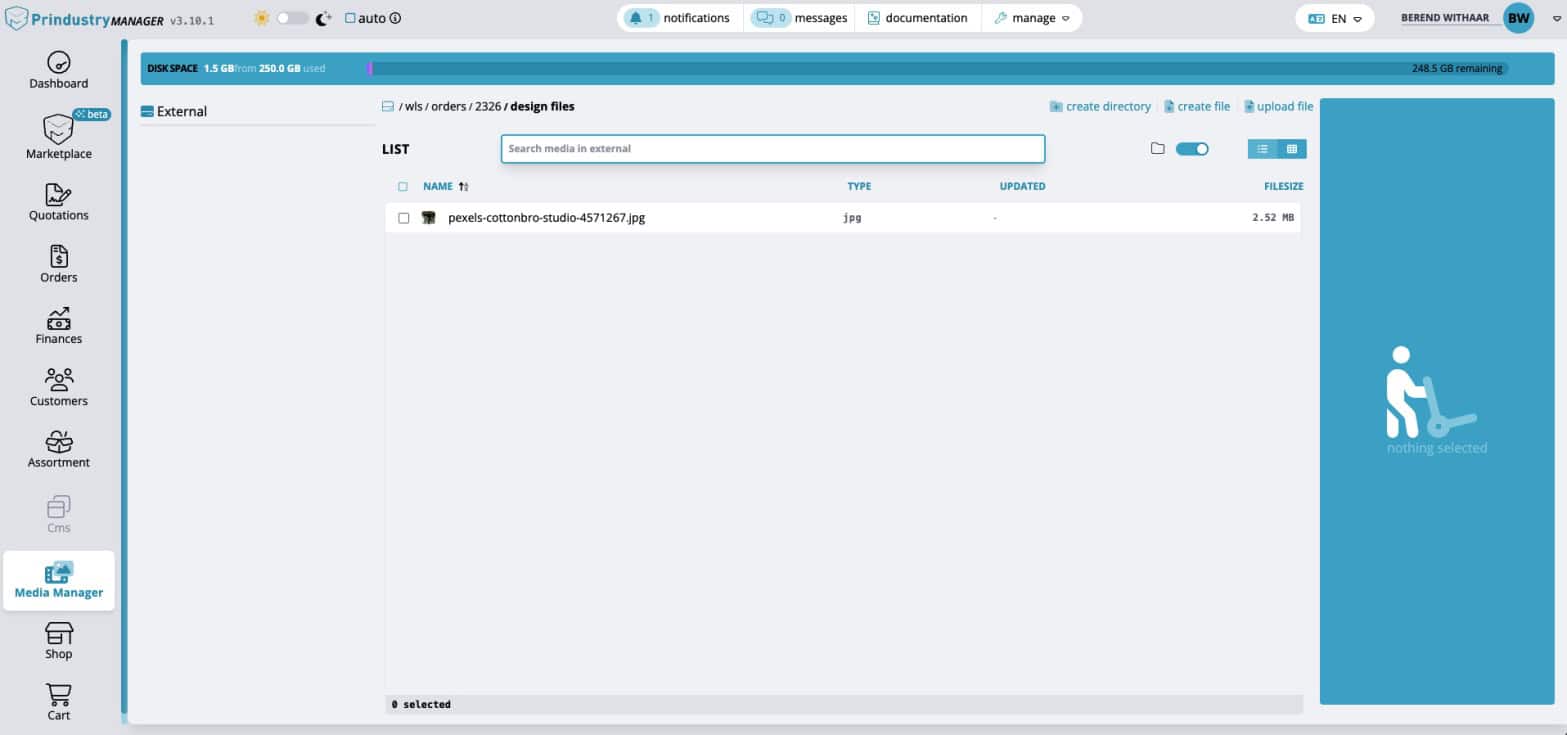Click the create directory link
Screen dimensions: 1567x735
(x=1100, y=106)
